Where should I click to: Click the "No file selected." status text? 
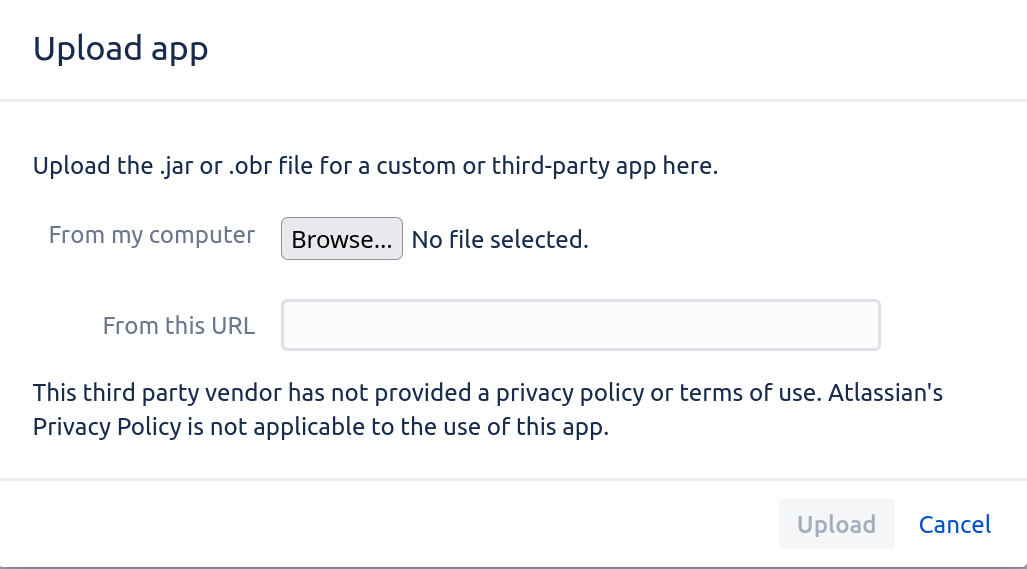point(500,240)
